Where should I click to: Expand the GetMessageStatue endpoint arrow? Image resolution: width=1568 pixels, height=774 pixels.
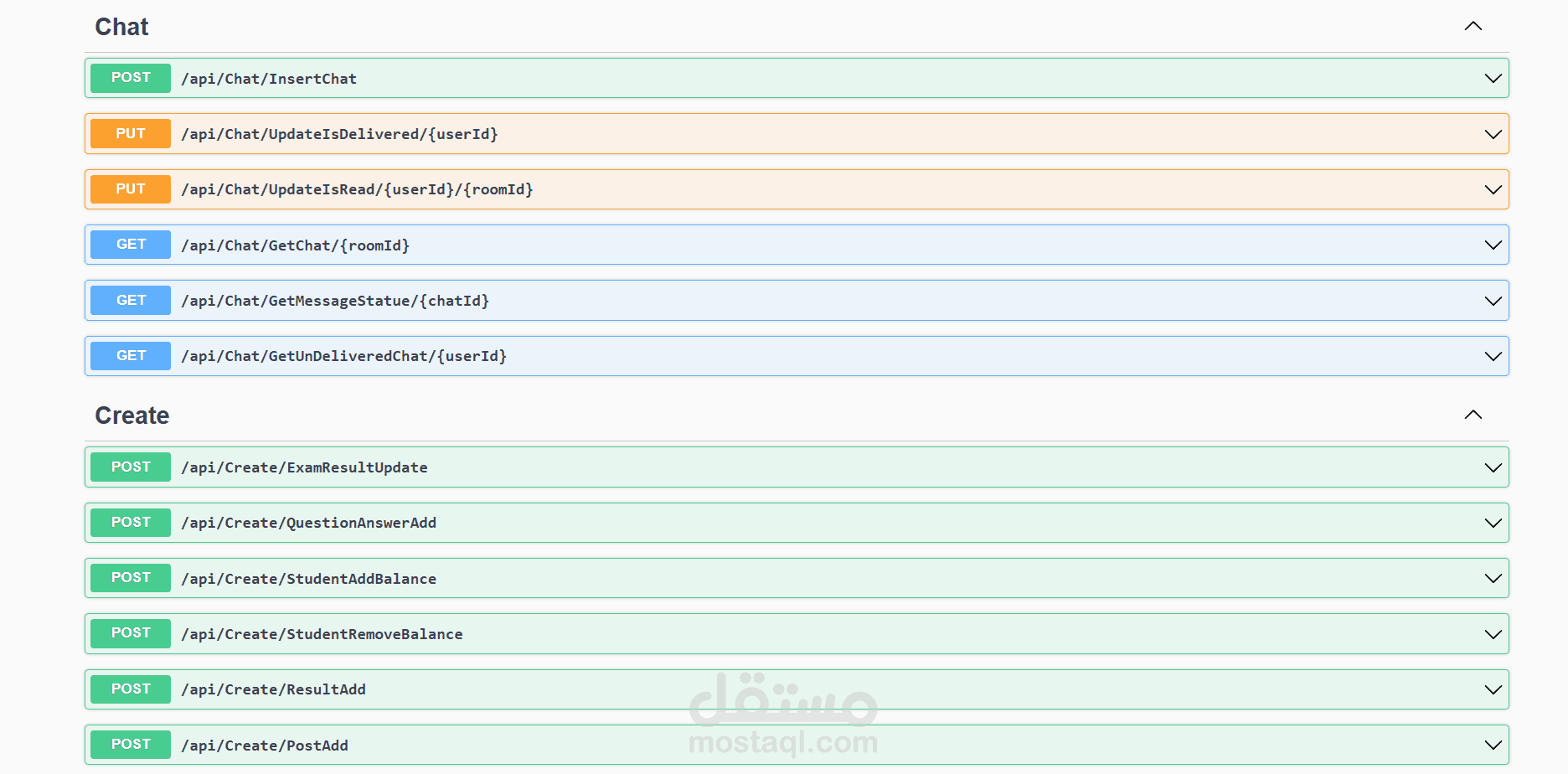1493,301
